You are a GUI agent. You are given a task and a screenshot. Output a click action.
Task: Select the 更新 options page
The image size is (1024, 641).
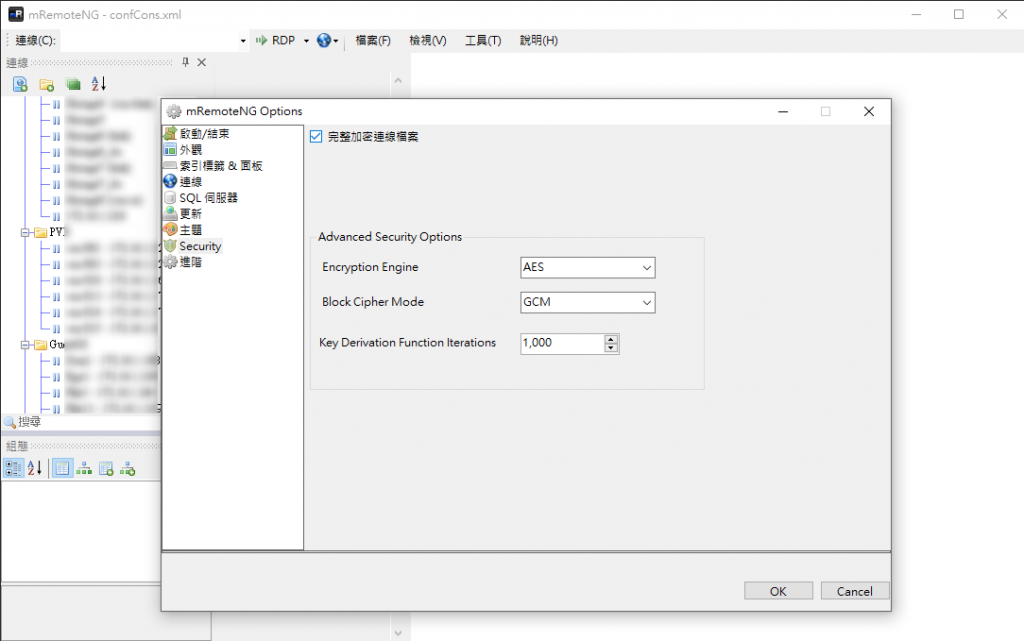[191, 213]
